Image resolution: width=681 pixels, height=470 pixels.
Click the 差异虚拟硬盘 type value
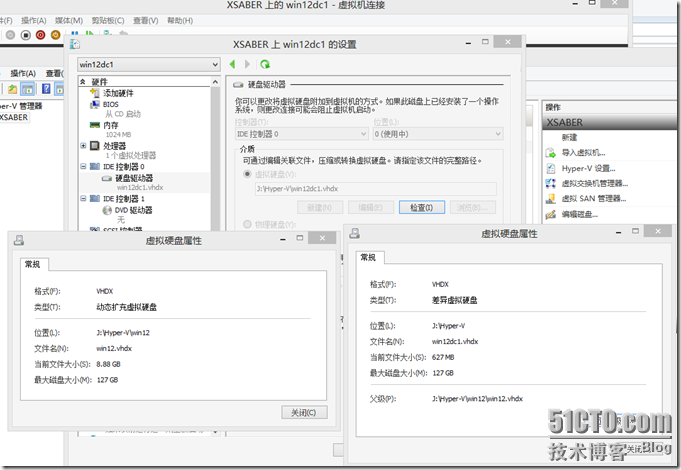[x=454, y=300]
